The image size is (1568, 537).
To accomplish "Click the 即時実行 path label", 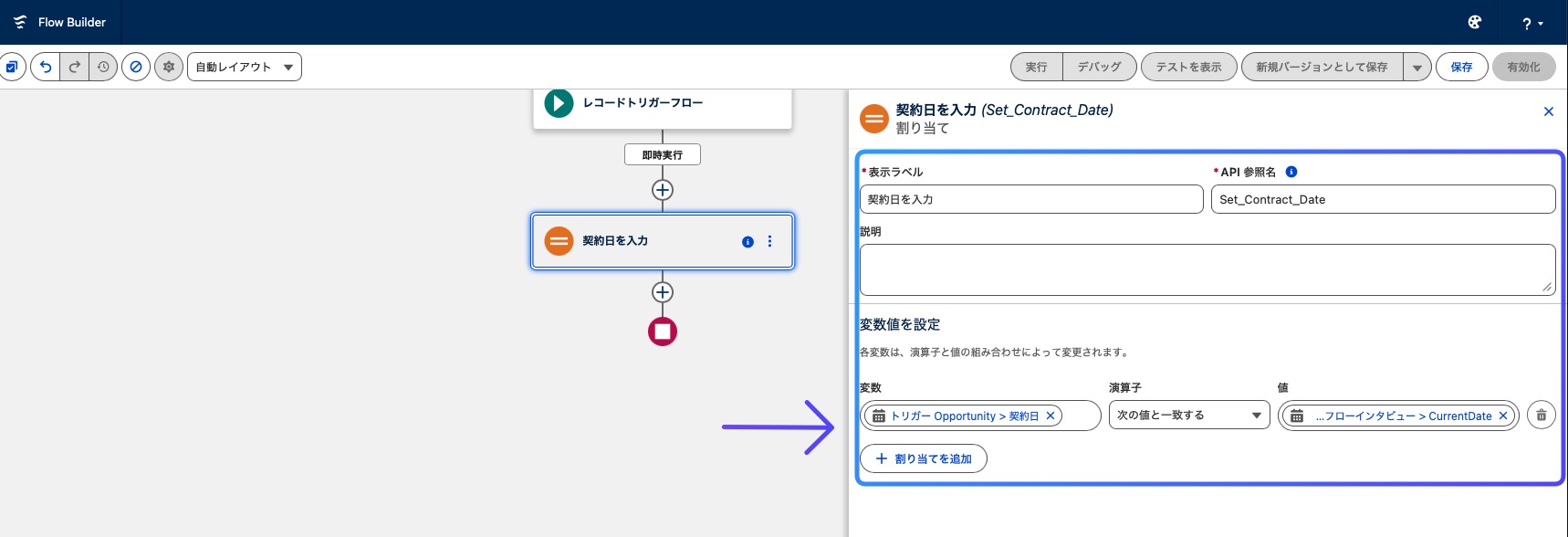I will pyautogui.click(x=663, y=154).
